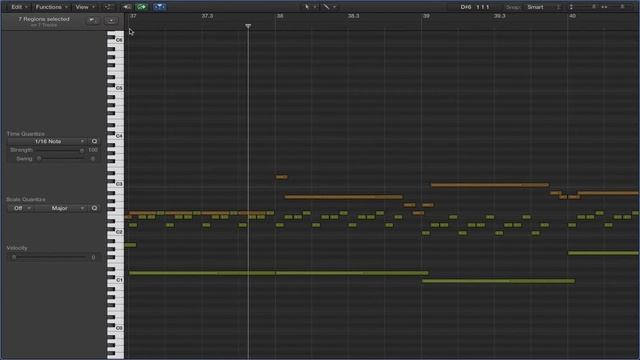Image resolution: width=640 pixels, height=360 pixels.
Task: Toggle the blue Catch Playhead button
Action: pyautogui.click(x=159, y=7)
